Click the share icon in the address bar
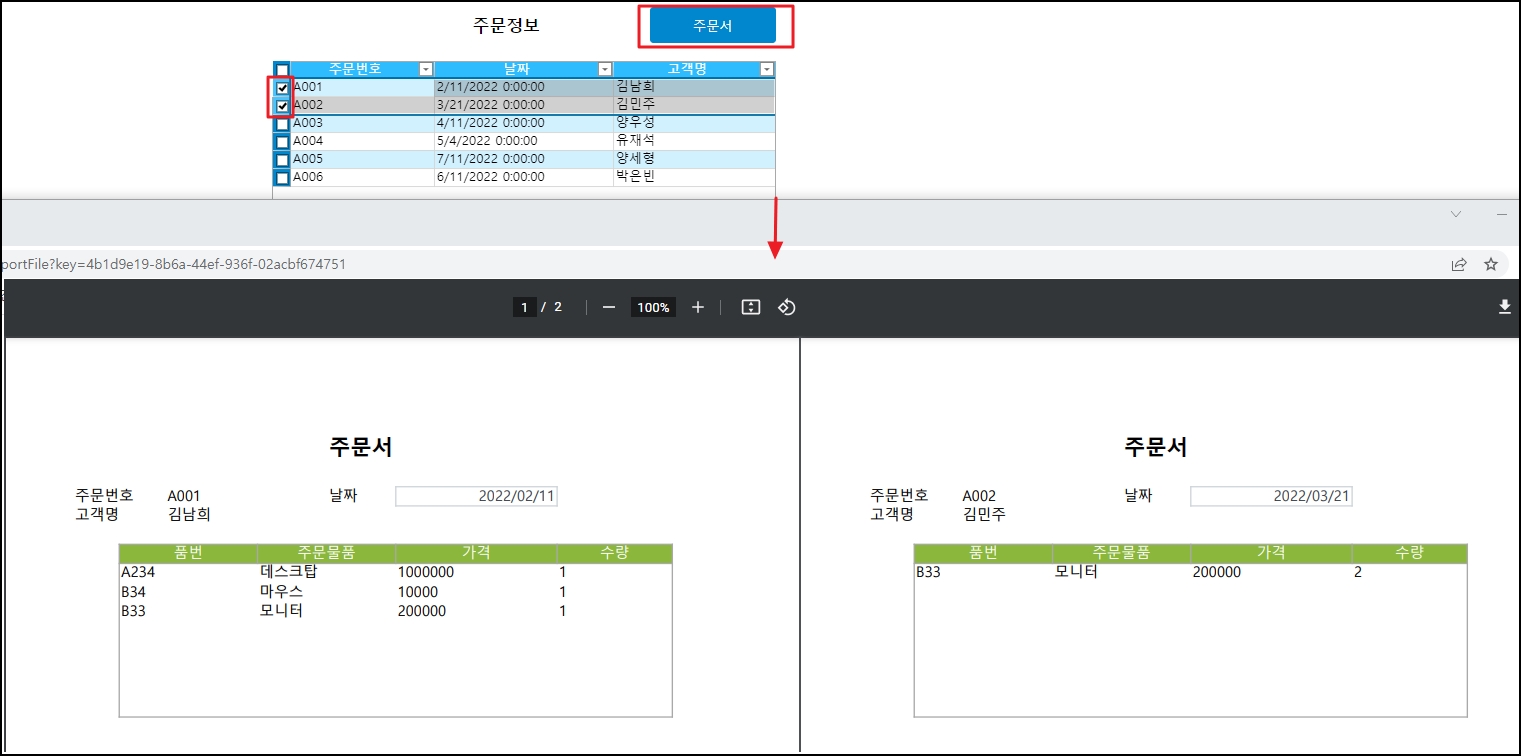1521x756 pixels. pyautogui.click(x=1459, y=264)
